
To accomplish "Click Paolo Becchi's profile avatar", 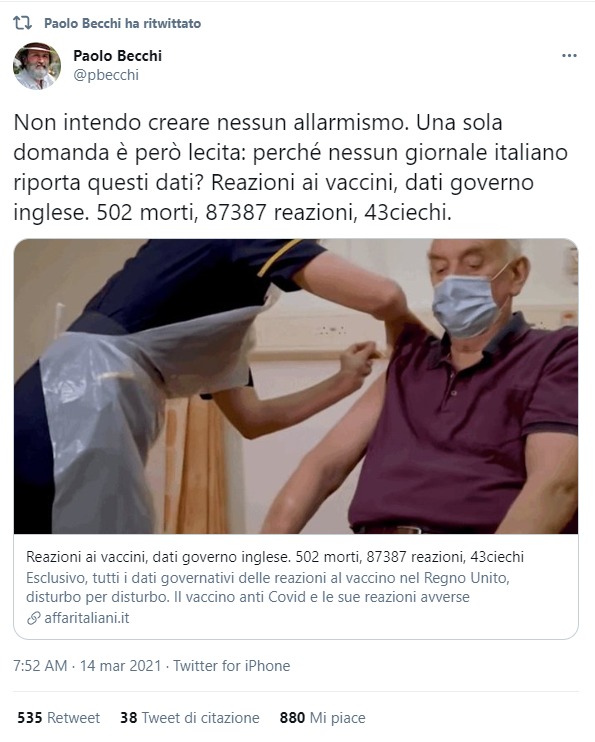I will click(x=37, y=66).
